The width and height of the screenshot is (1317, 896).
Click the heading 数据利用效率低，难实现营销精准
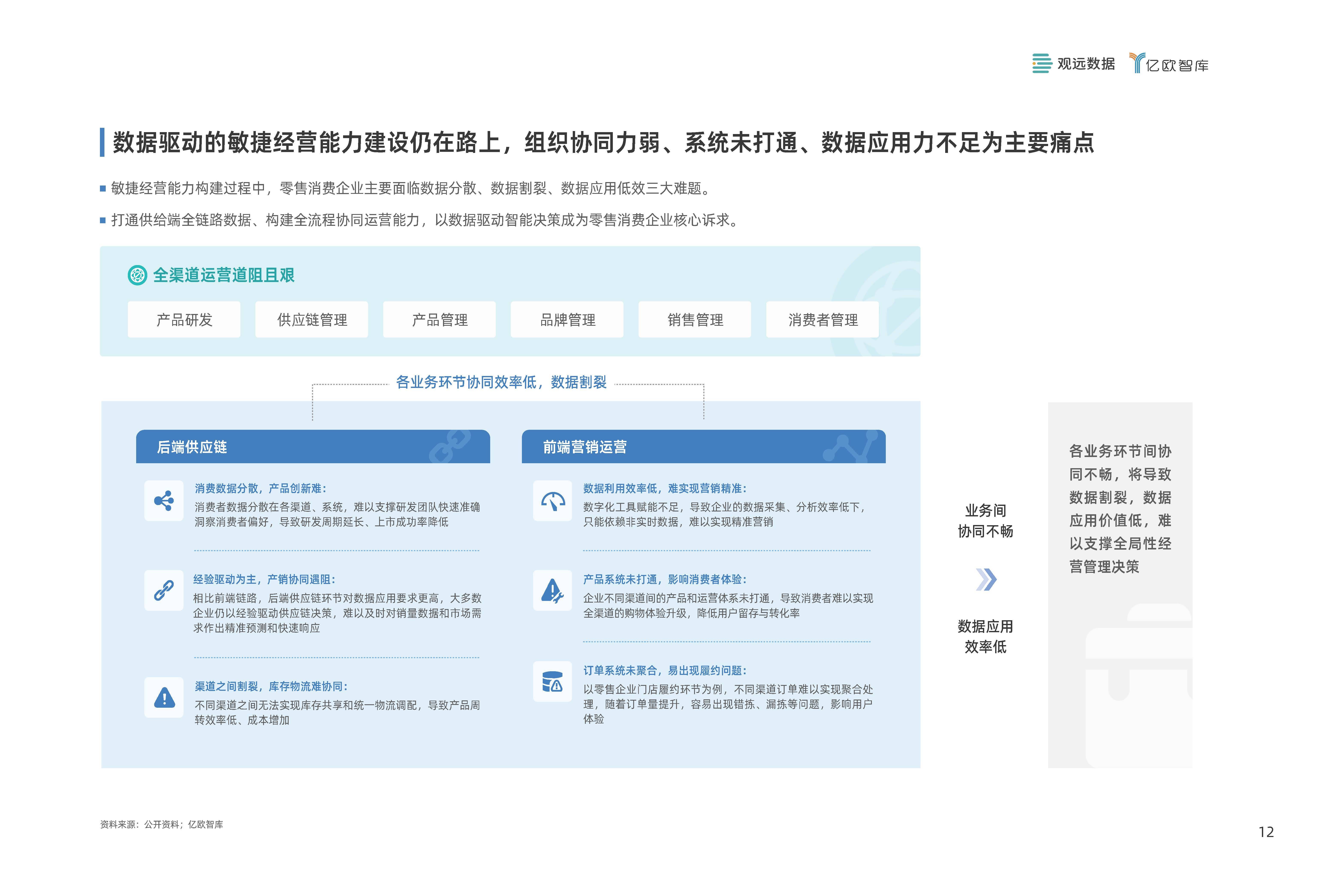(x=665, y=489)
